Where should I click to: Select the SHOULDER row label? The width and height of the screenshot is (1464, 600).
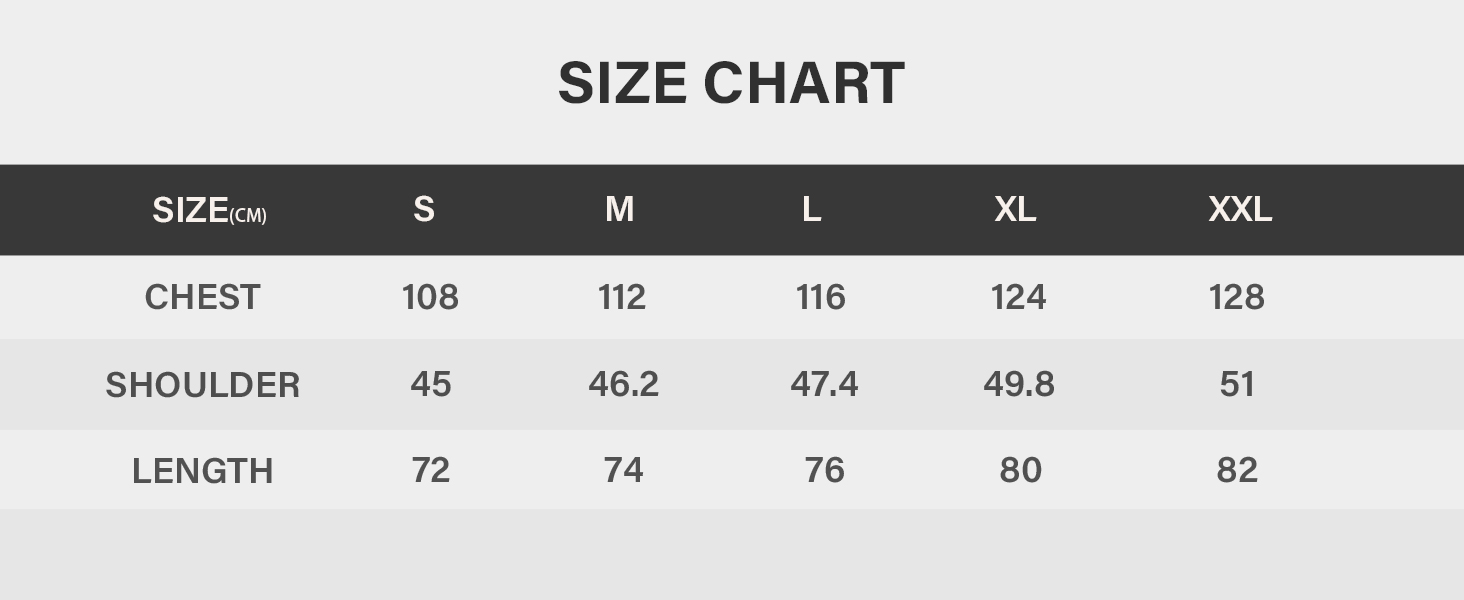tap(203, 385)
